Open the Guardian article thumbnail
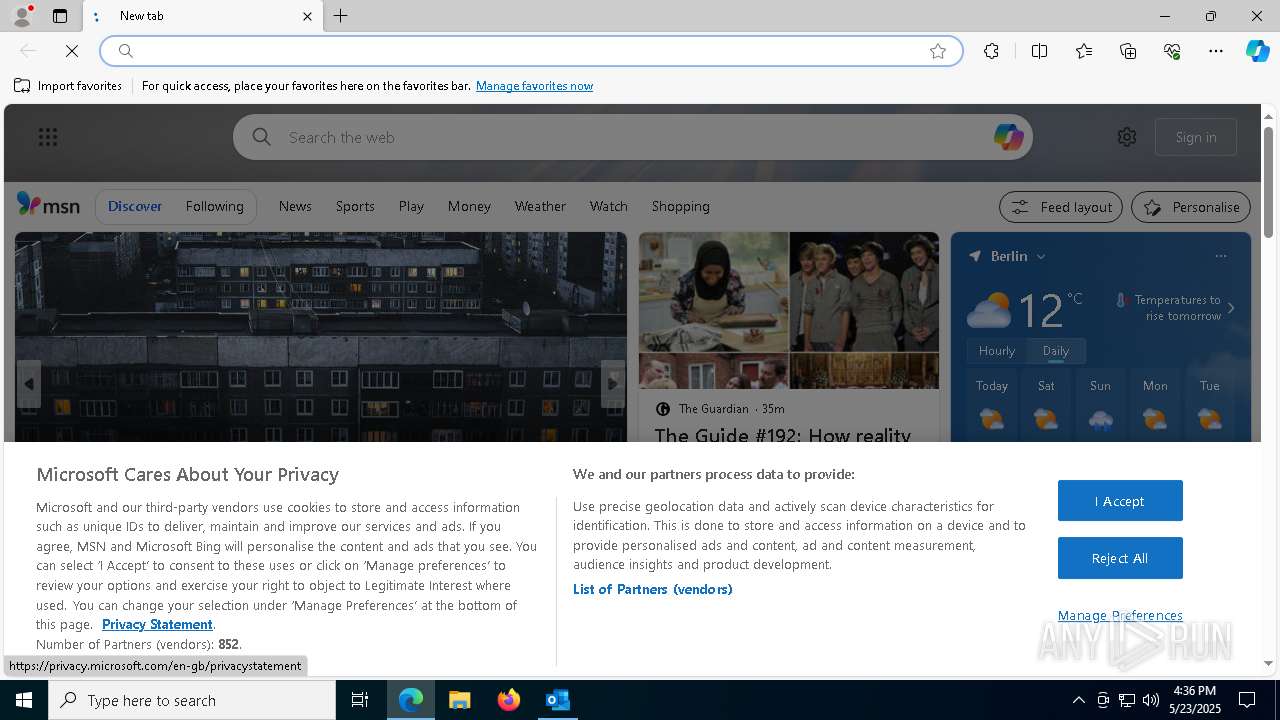 coord(789,310)
